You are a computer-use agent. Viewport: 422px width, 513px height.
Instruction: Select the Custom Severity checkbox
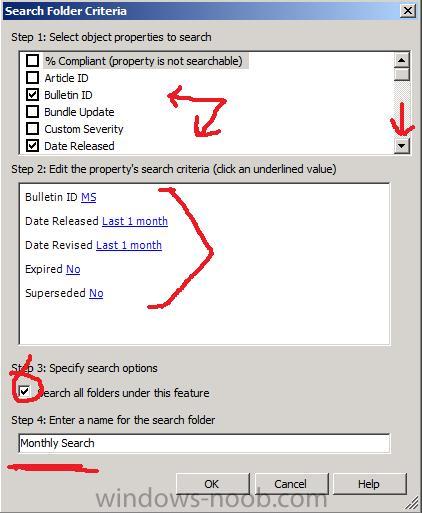tap(32, 129)
